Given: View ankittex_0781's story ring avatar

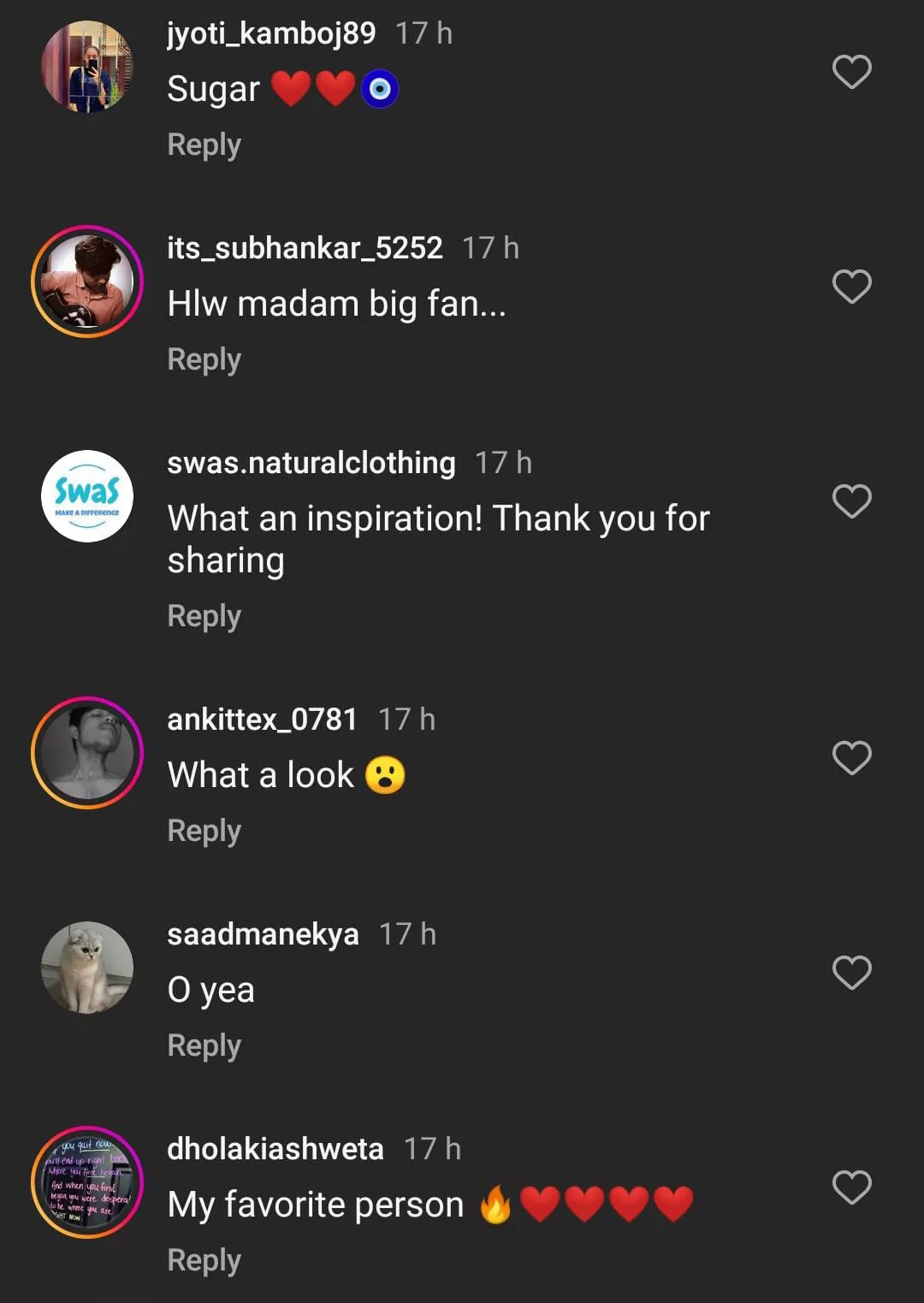Looking at the screenshot, I should [87, 753].
